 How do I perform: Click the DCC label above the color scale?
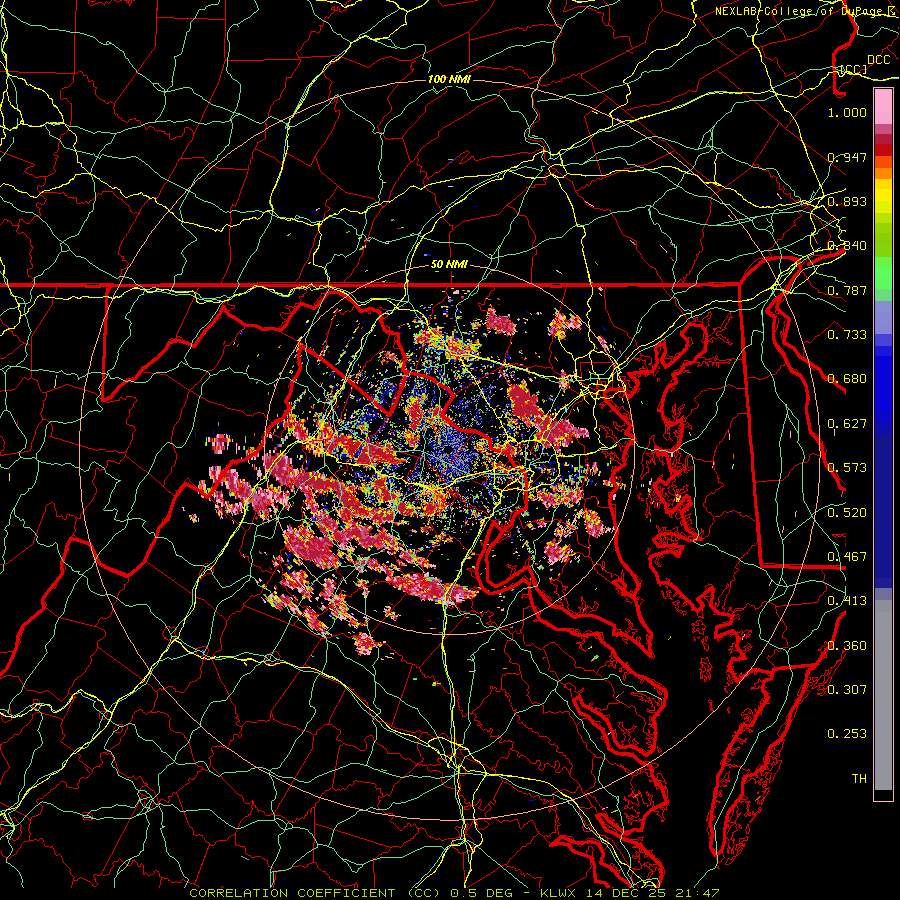coord(878,60)
